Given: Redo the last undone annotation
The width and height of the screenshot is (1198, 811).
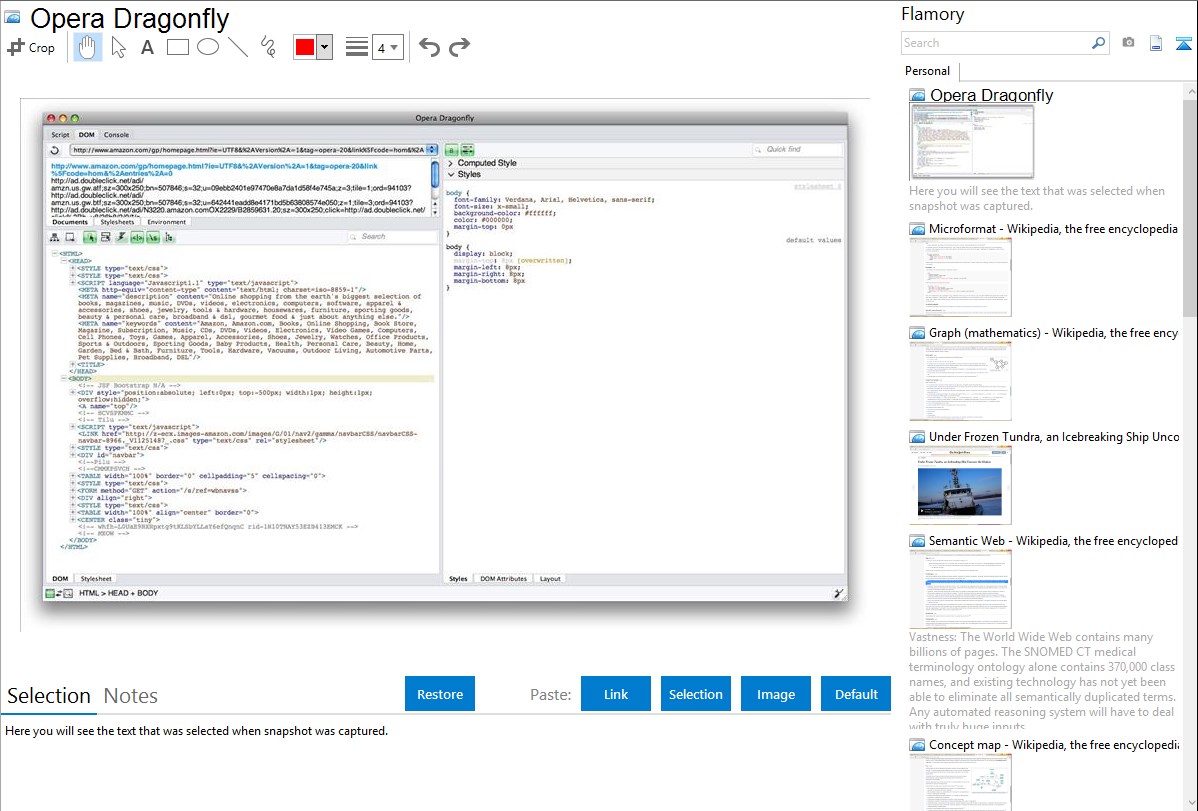Looking at the screenshot, I should 459,47.
